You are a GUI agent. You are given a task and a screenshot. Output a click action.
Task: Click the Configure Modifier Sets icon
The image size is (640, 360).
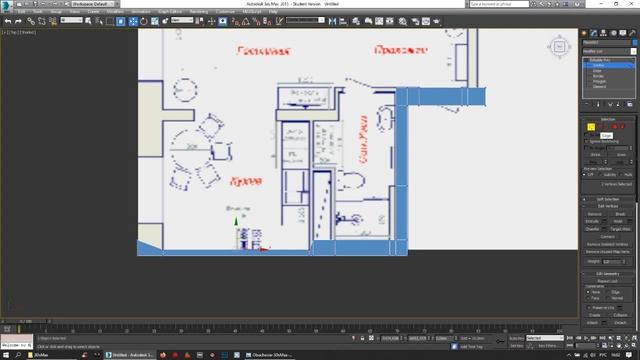629,104
